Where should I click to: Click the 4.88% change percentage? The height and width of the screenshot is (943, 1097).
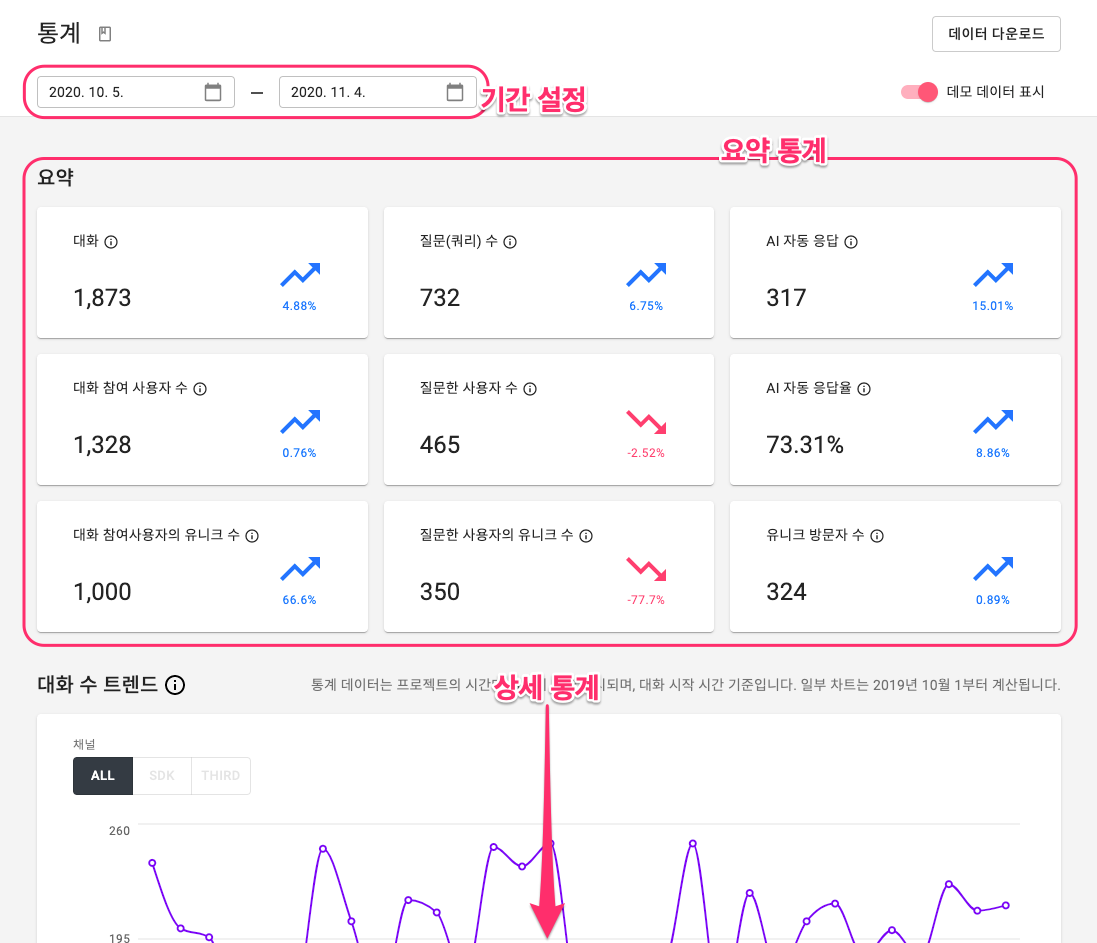click(299, 306)
